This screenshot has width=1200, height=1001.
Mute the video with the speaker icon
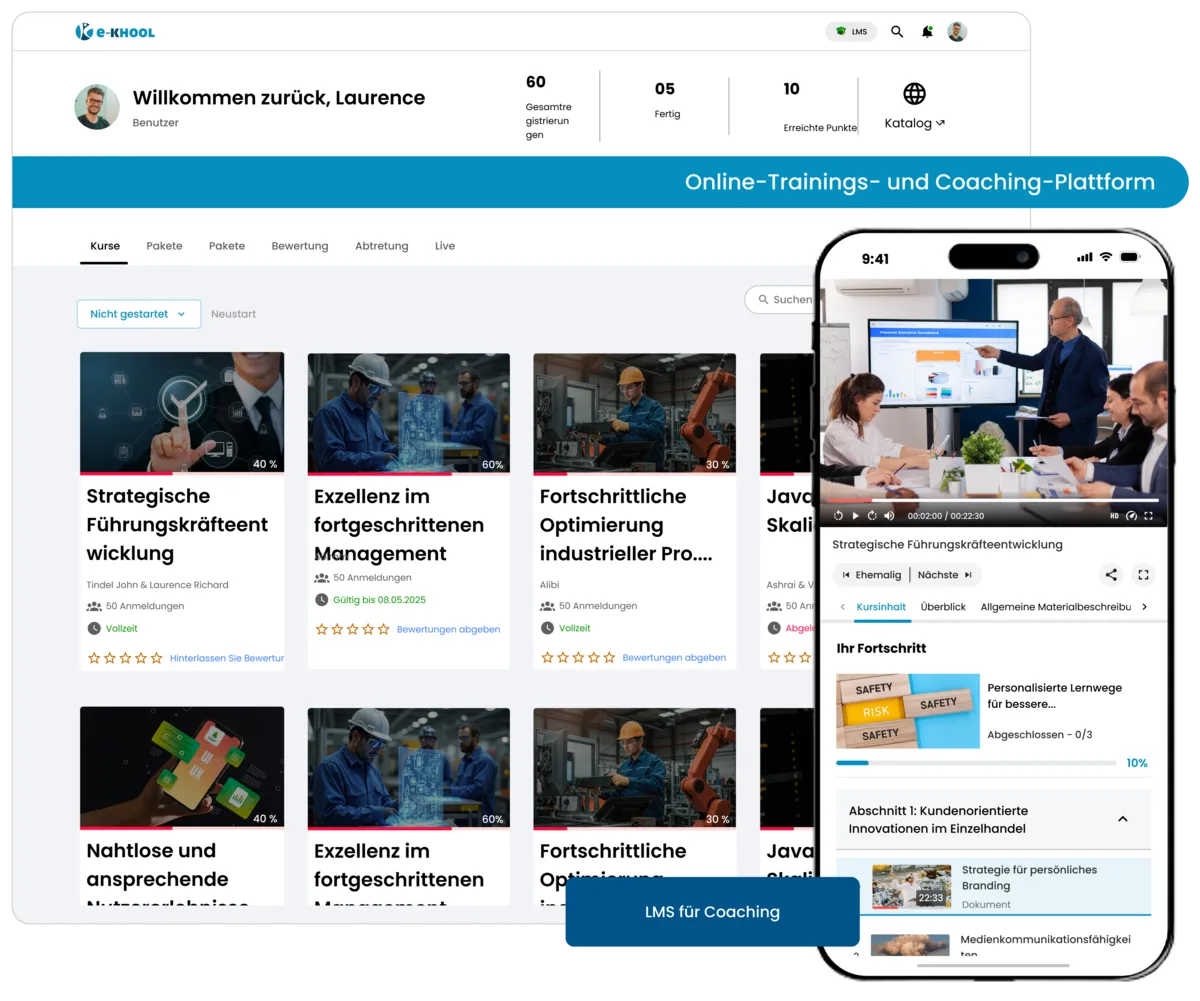(x=890, y=516)
